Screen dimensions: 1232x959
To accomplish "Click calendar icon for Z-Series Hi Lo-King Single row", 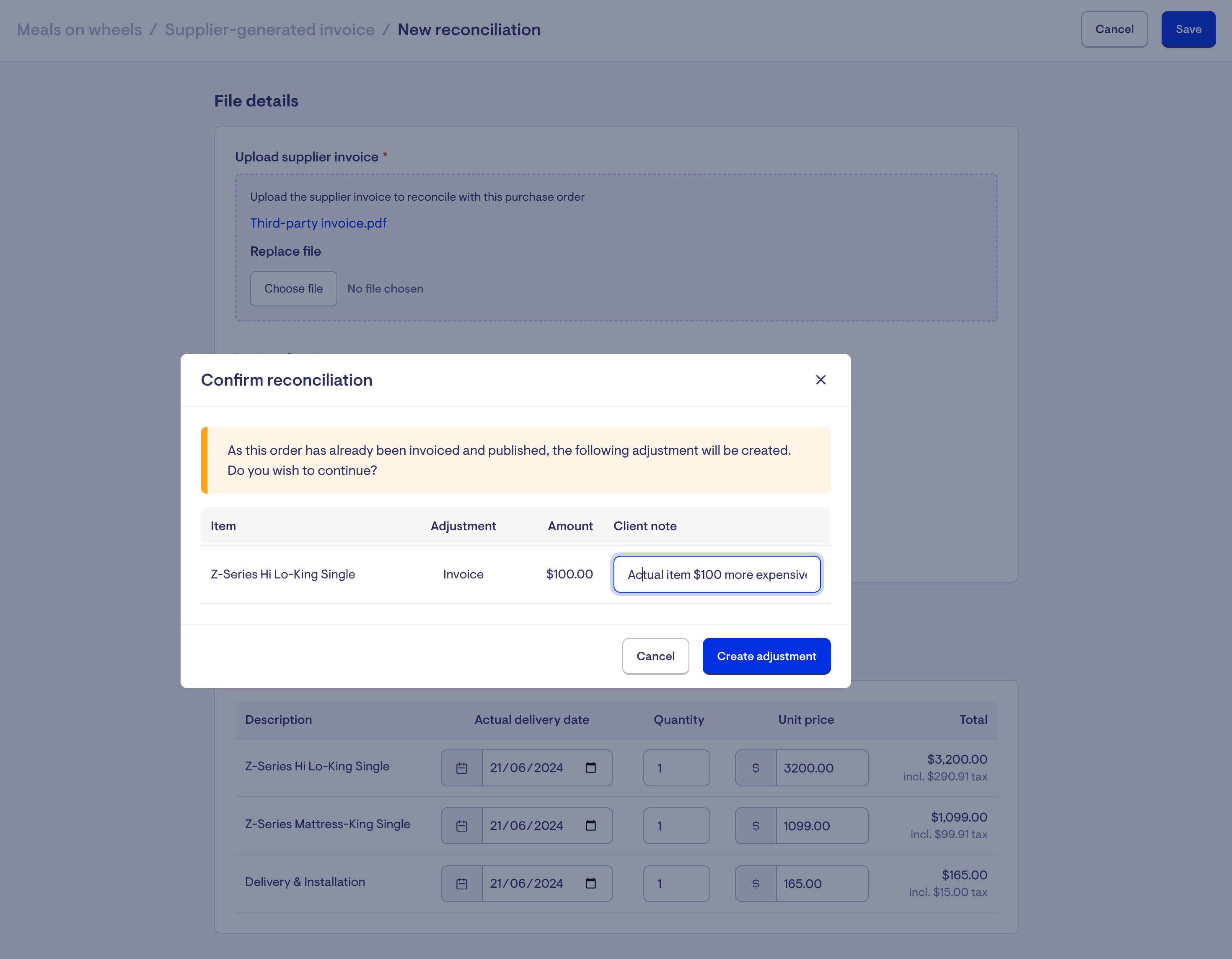I will (461, 768).
